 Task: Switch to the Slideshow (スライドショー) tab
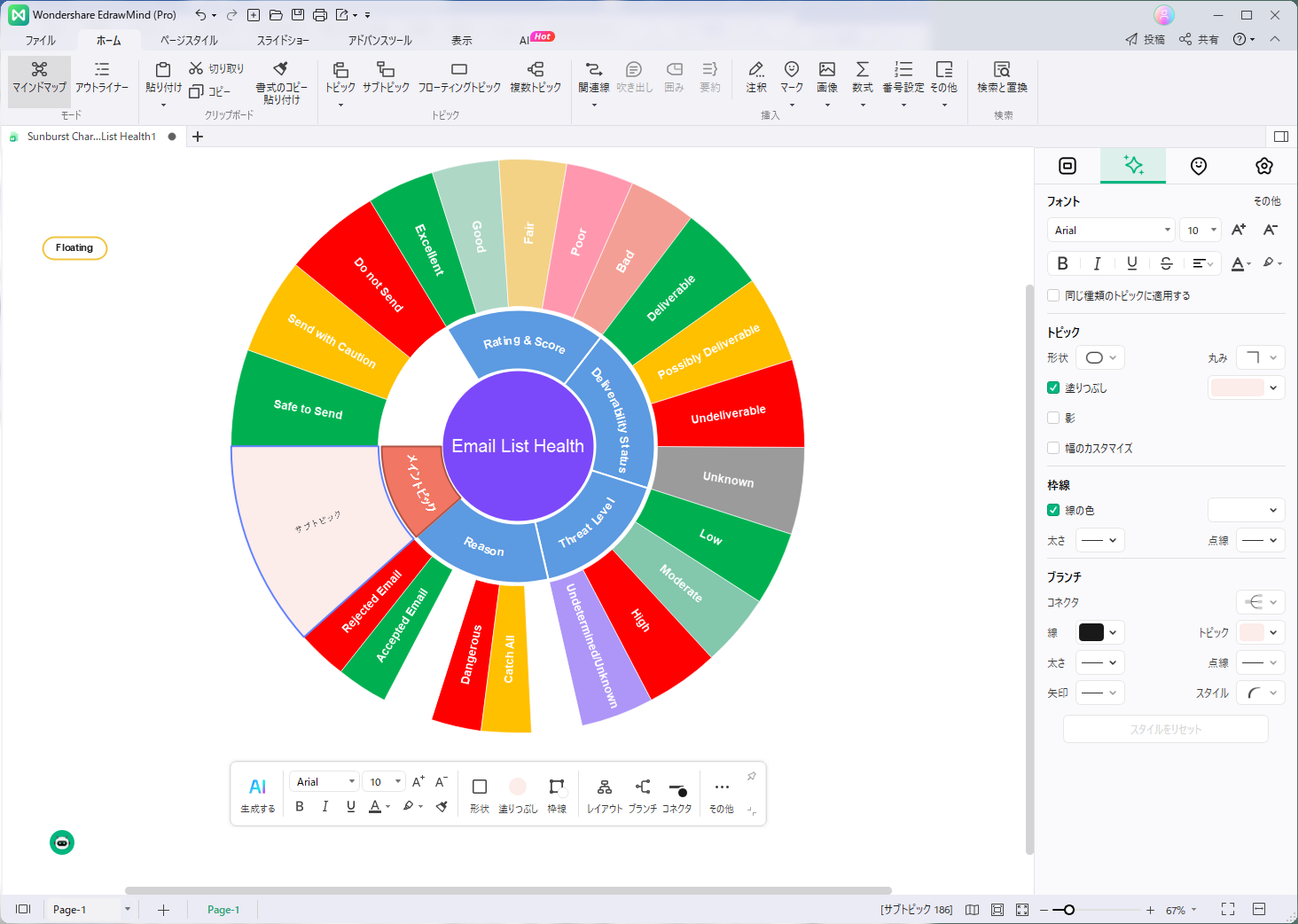[283, 41]
